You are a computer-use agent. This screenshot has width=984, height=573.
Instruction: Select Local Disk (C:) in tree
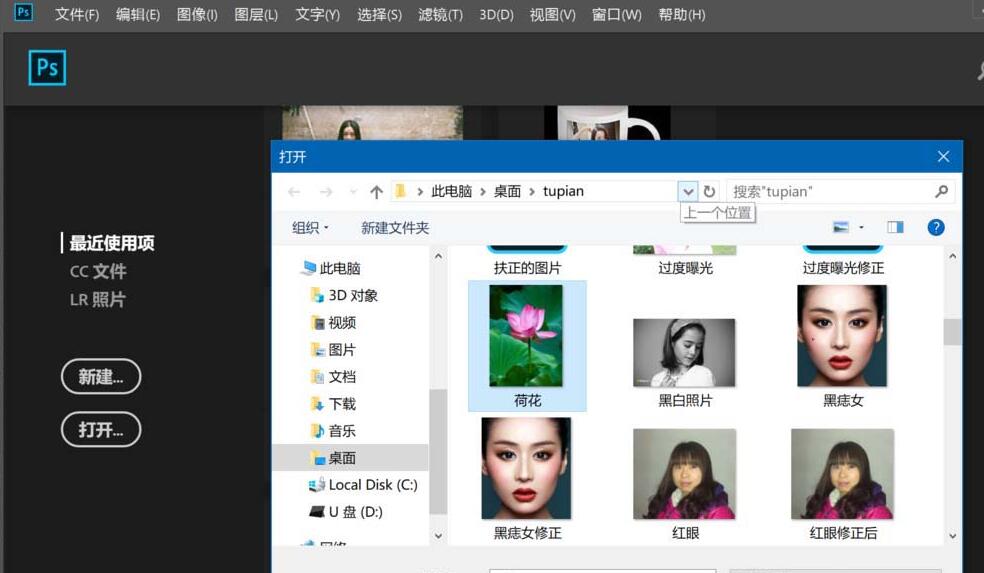373,485
